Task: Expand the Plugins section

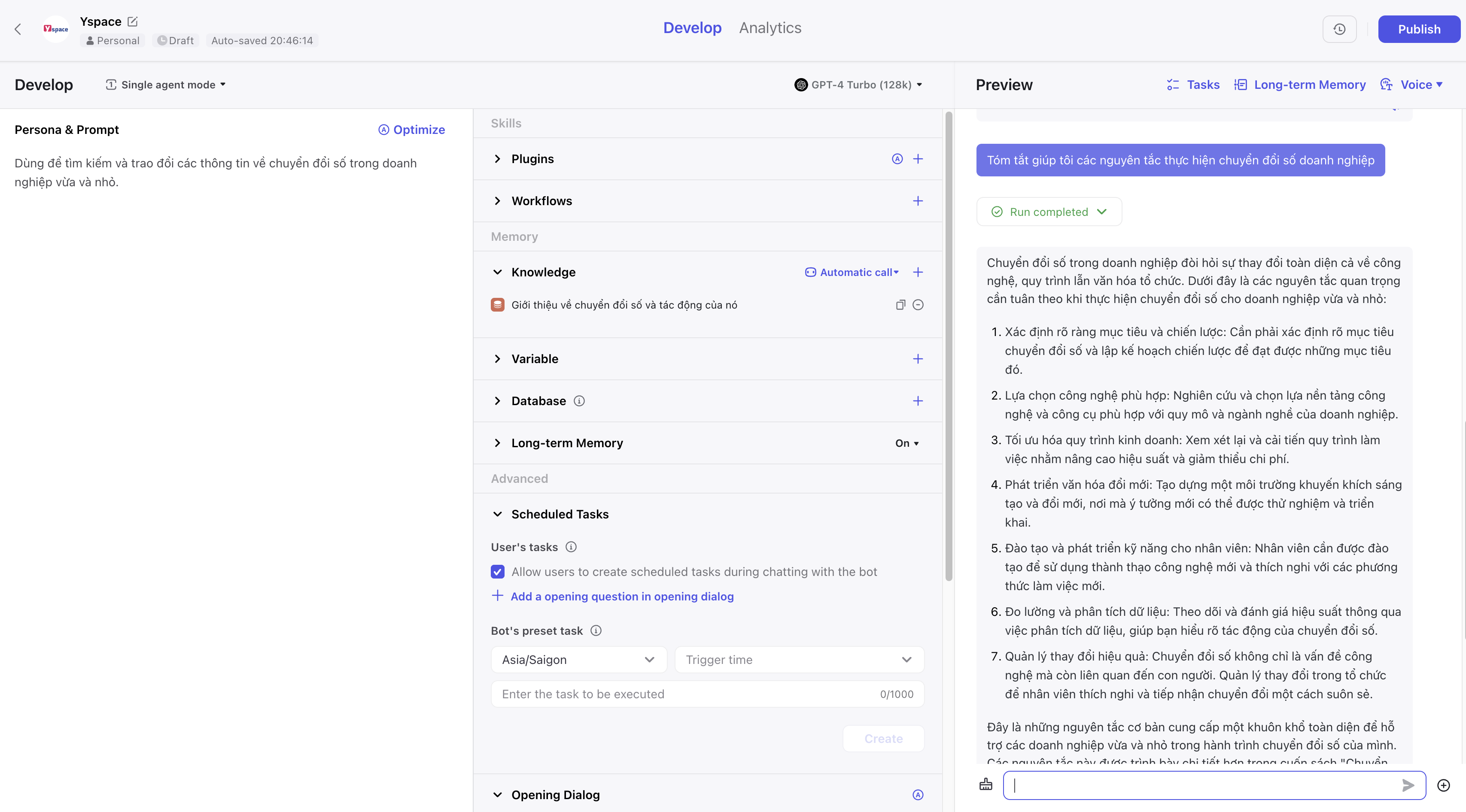Action: [x=497, y=159]
